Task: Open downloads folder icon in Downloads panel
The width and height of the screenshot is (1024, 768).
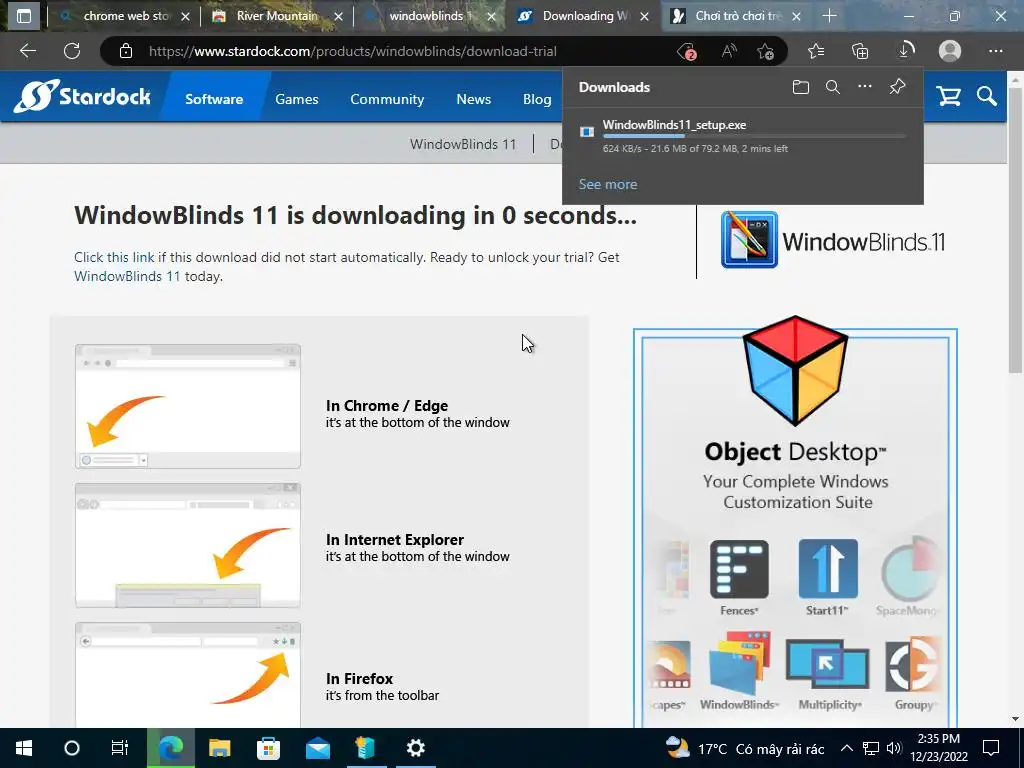Action: (801, 87)
